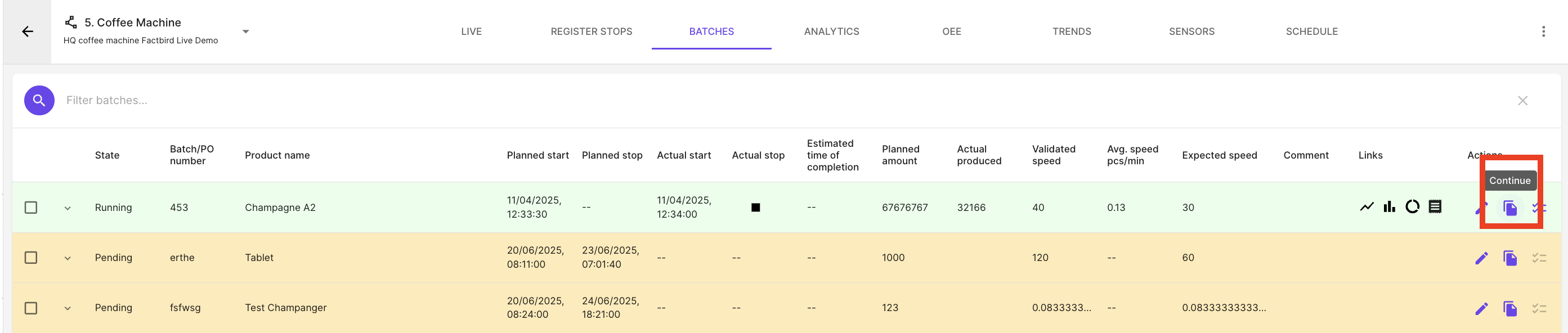The image size is (1568, 333).
Task: Check the Test Champanger batch checkbox
Action: pos(31,308)
